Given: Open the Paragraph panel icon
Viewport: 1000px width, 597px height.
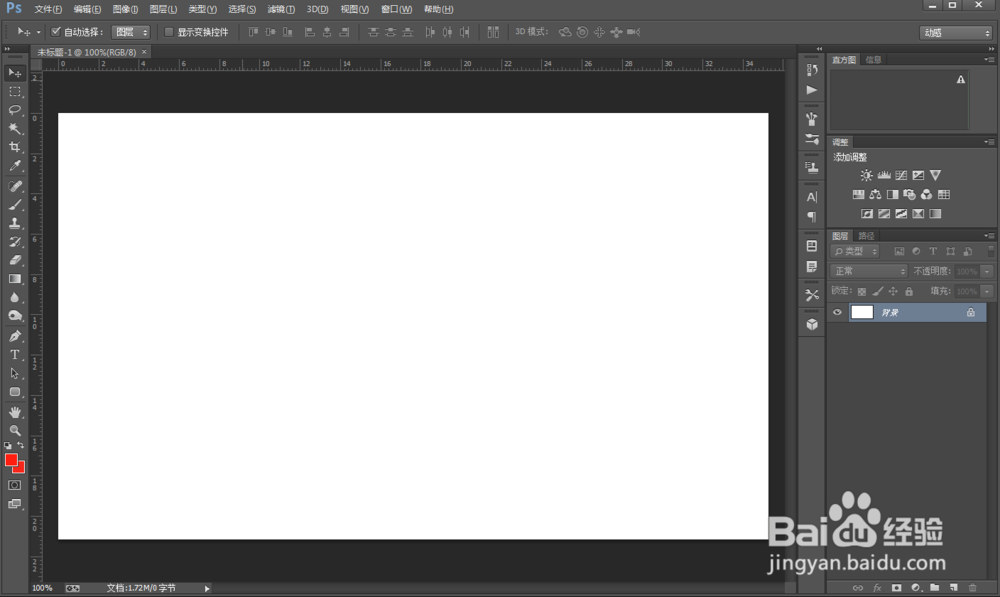Looking at the screenshot, I should point(811,217).
